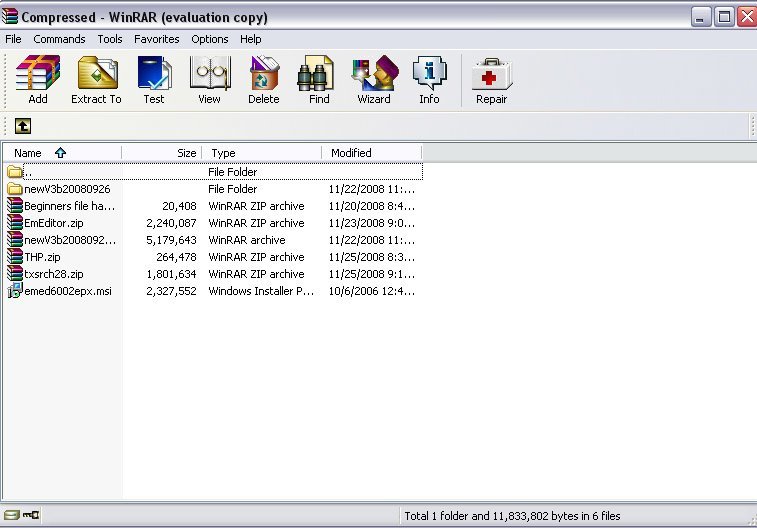Select the 'Beginners file ha...' file name

pos(70,206)
